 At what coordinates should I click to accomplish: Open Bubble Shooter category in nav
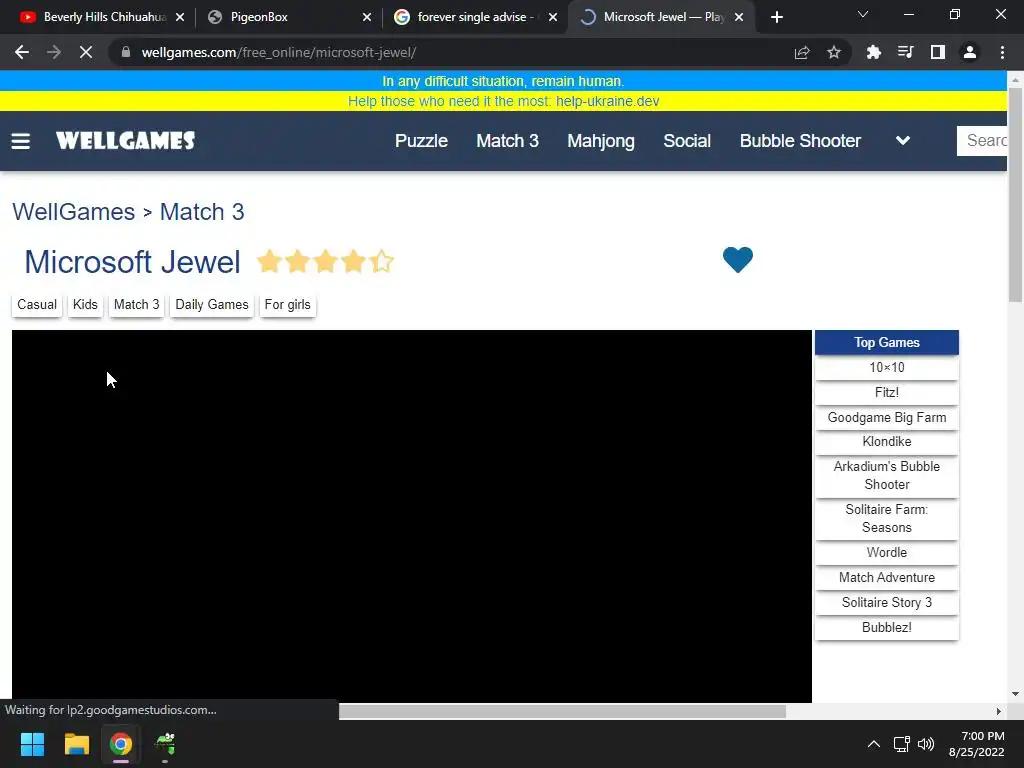click(800, 141)
